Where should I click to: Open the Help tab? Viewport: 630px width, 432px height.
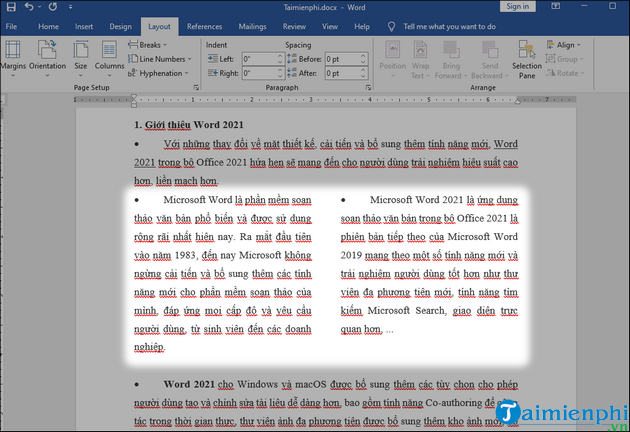[x=362, y=27]
